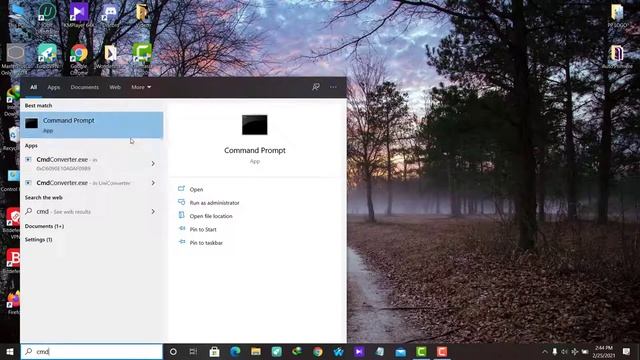This screenshot has width=640, height=360.
Task: Click the Cortana circle on taskbar
Action: 173,351
